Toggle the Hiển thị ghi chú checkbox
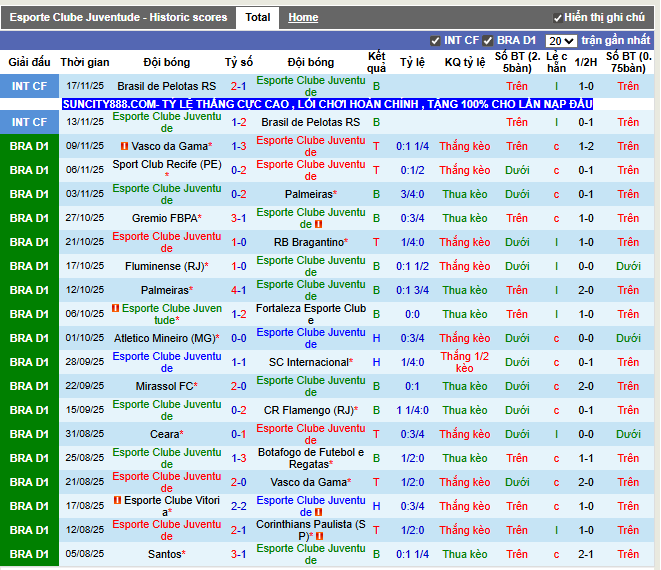661x570 pixels. point(557,18)
